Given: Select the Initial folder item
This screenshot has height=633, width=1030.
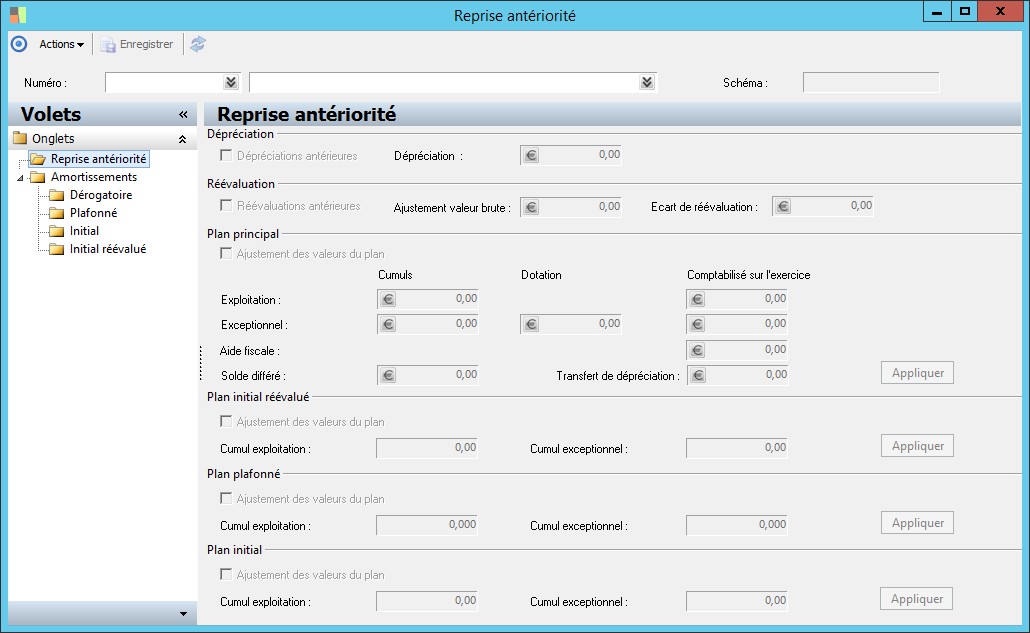Looking at the screenshot, I should 84,231.
